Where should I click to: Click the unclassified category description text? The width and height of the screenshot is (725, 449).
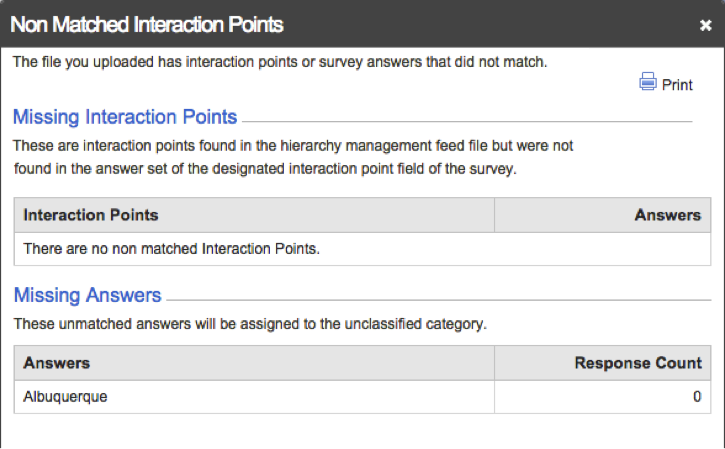coord(250,324)
